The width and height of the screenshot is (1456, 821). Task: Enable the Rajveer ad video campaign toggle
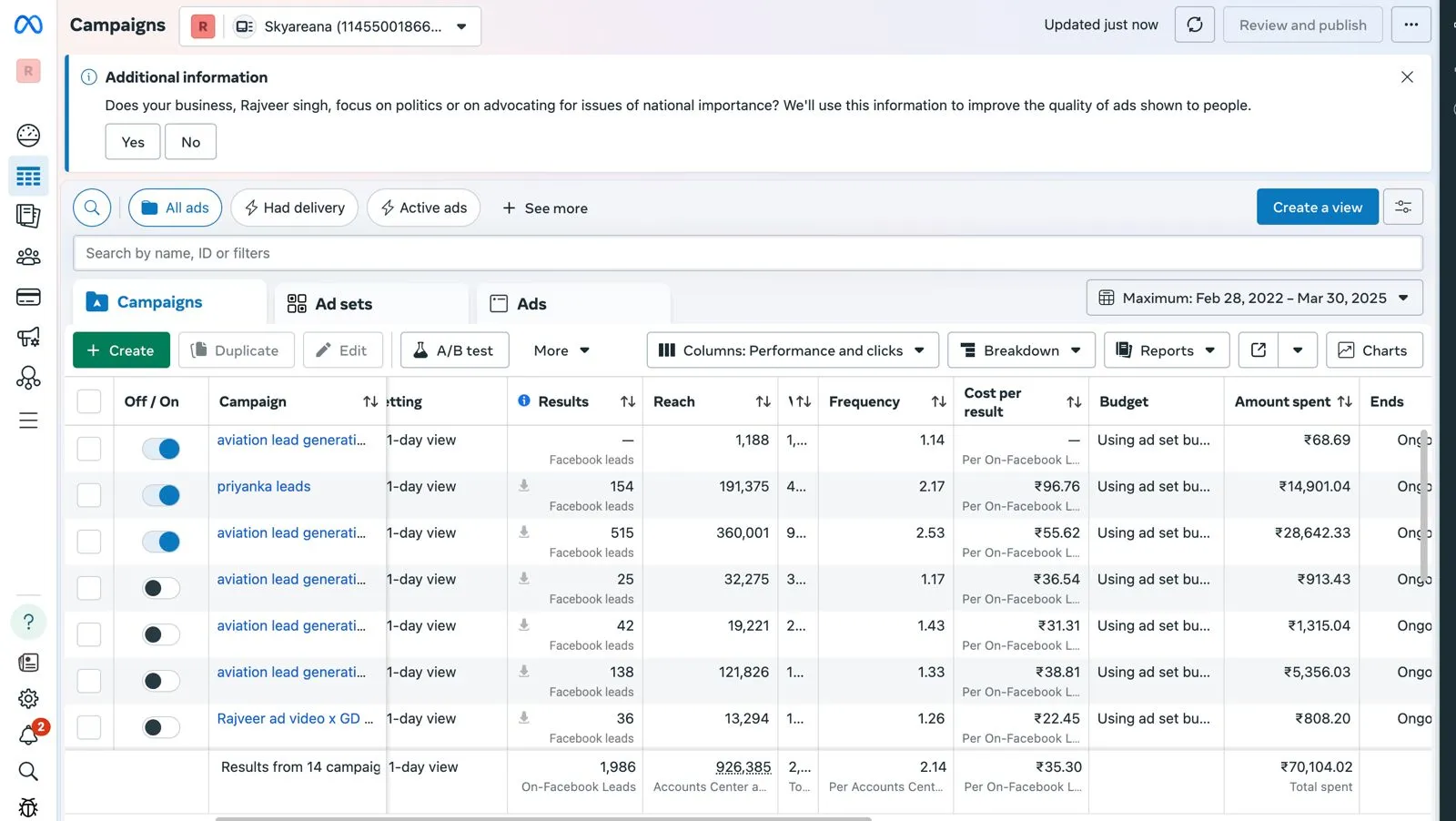point(161,727)
